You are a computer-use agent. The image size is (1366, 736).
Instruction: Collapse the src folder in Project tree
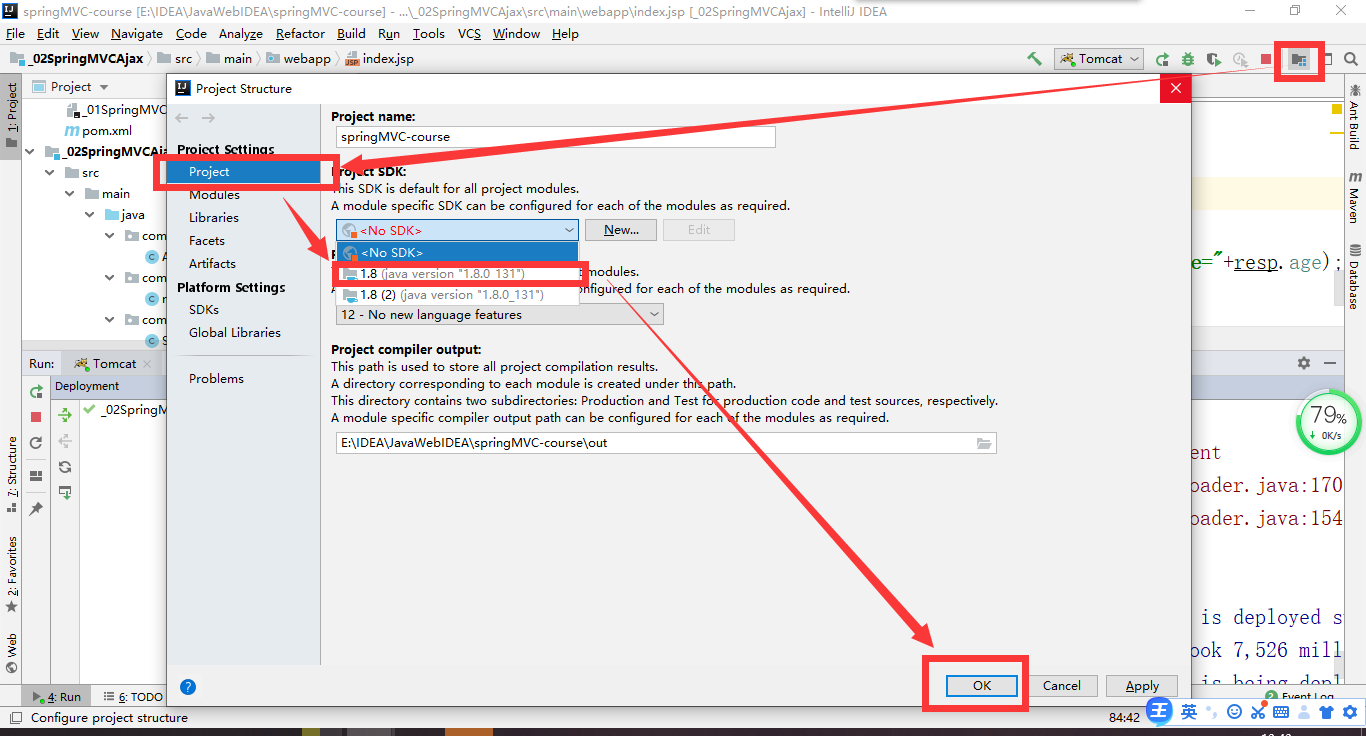49,172
